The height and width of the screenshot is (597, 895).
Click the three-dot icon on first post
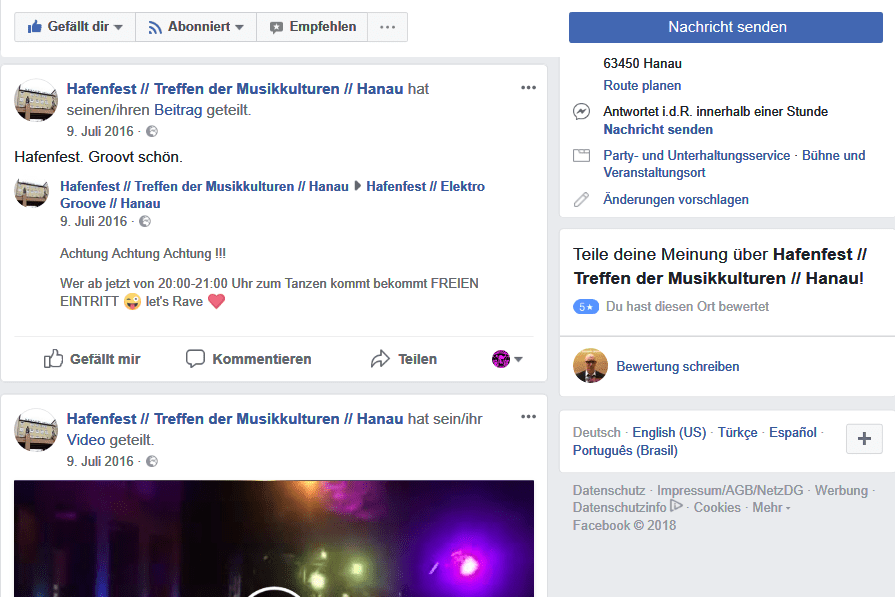click(529, 88)
